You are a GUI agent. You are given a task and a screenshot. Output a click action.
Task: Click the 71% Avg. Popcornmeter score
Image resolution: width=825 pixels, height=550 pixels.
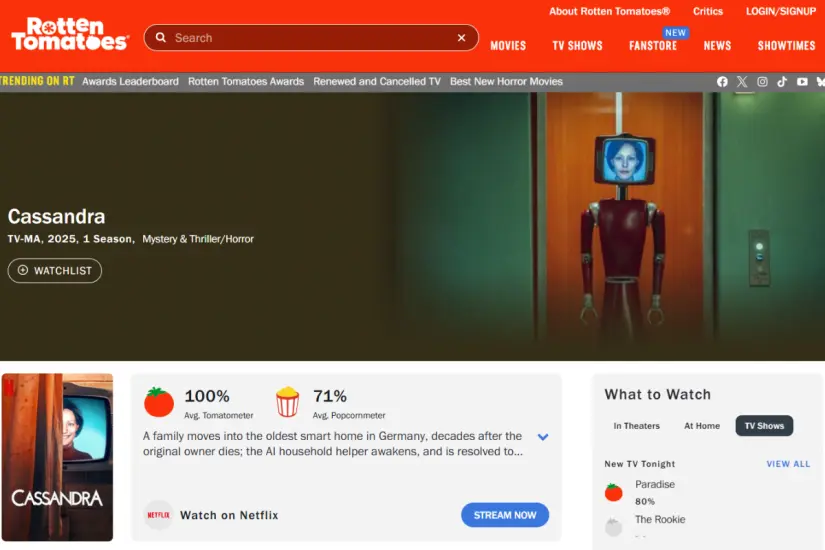pyautogui.click(x=349, y=404)
